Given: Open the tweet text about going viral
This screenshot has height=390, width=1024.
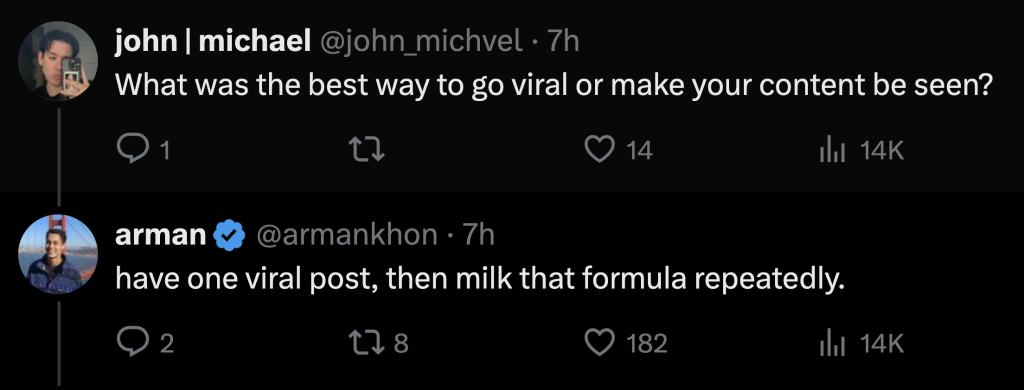Looking at the screenshot, I should pyautogui.click(x=554, y=86).
